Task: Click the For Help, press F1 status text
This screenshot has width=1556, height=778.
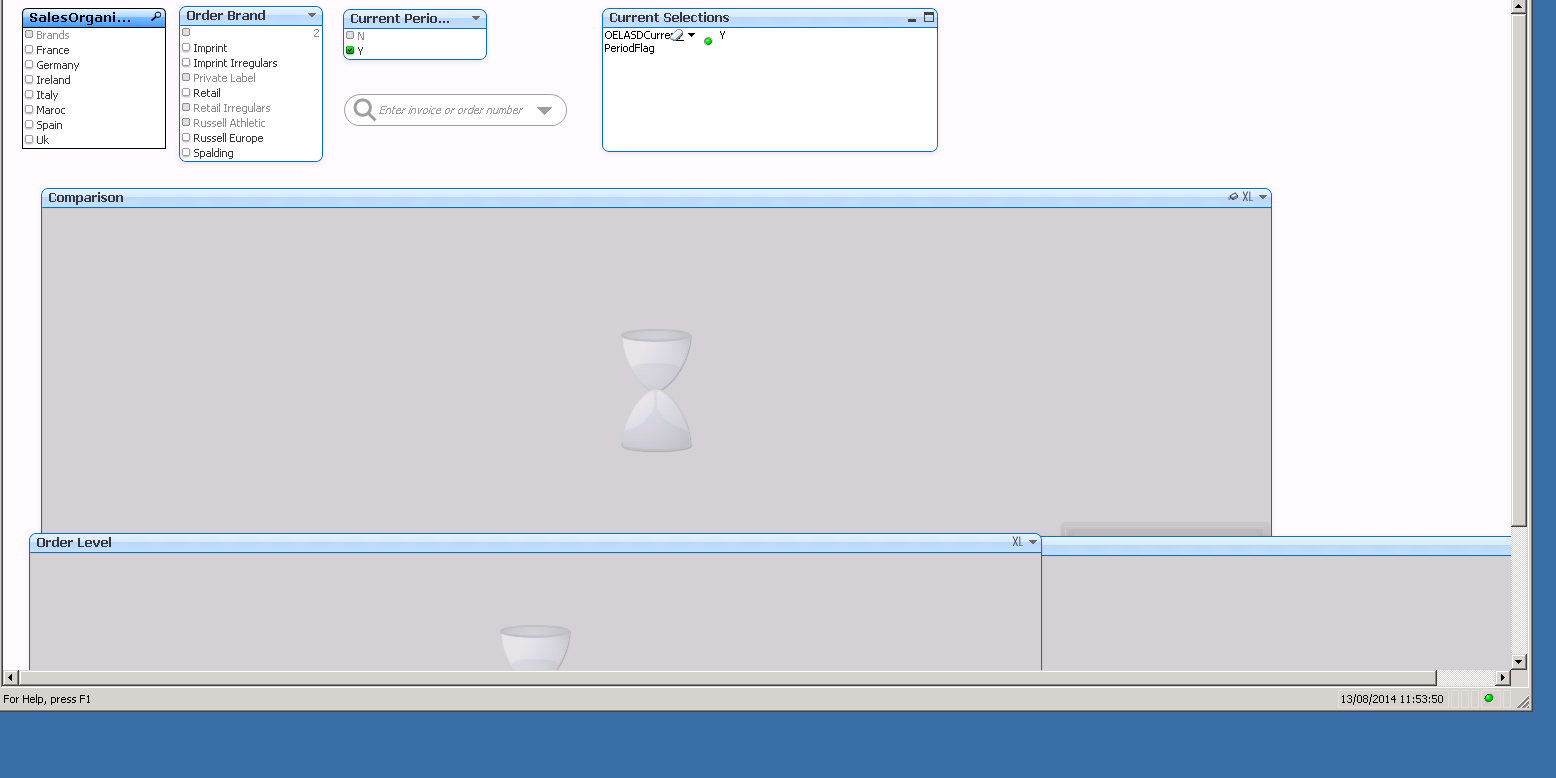Action: click(x=47, y=699)
